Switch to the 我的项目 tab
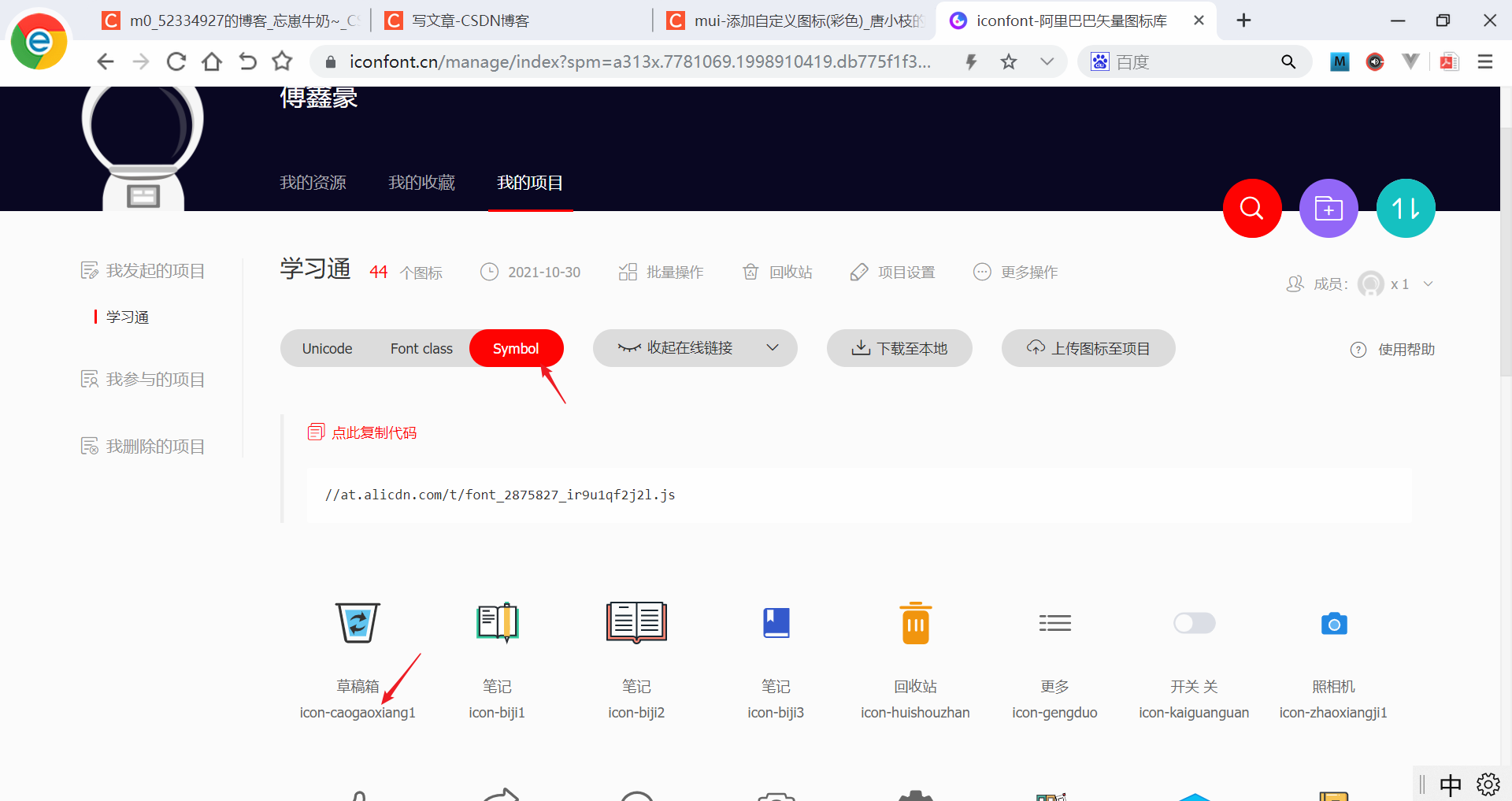Viewport: 1512px width, 801px height. pos(530,183)
